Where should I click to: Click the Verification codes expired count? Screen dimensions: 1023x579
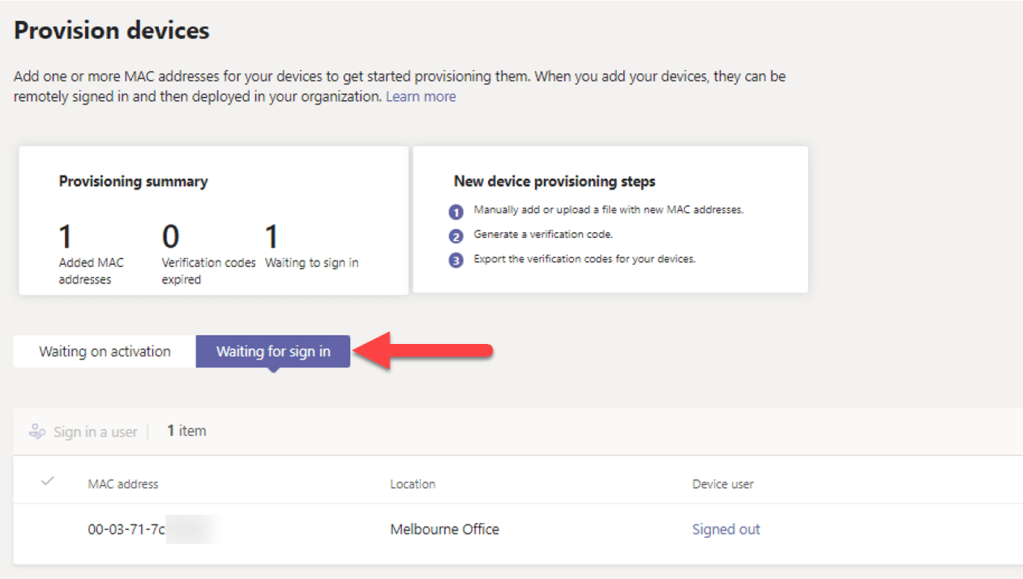tap(171, 238)
